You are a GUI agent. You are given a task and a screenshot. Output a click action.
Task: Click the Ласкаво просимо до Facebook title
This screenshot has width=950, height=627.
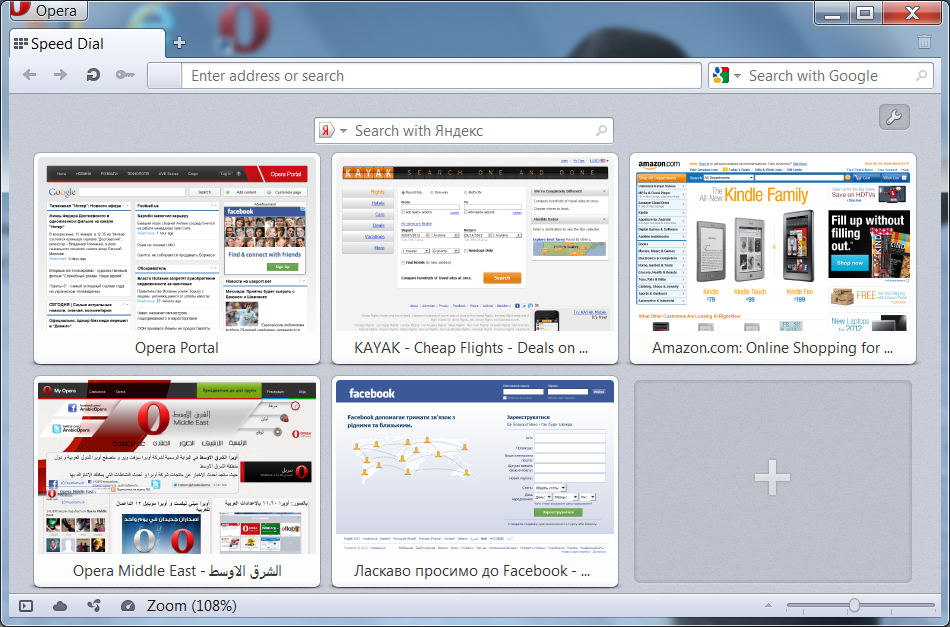click(472, 571)
